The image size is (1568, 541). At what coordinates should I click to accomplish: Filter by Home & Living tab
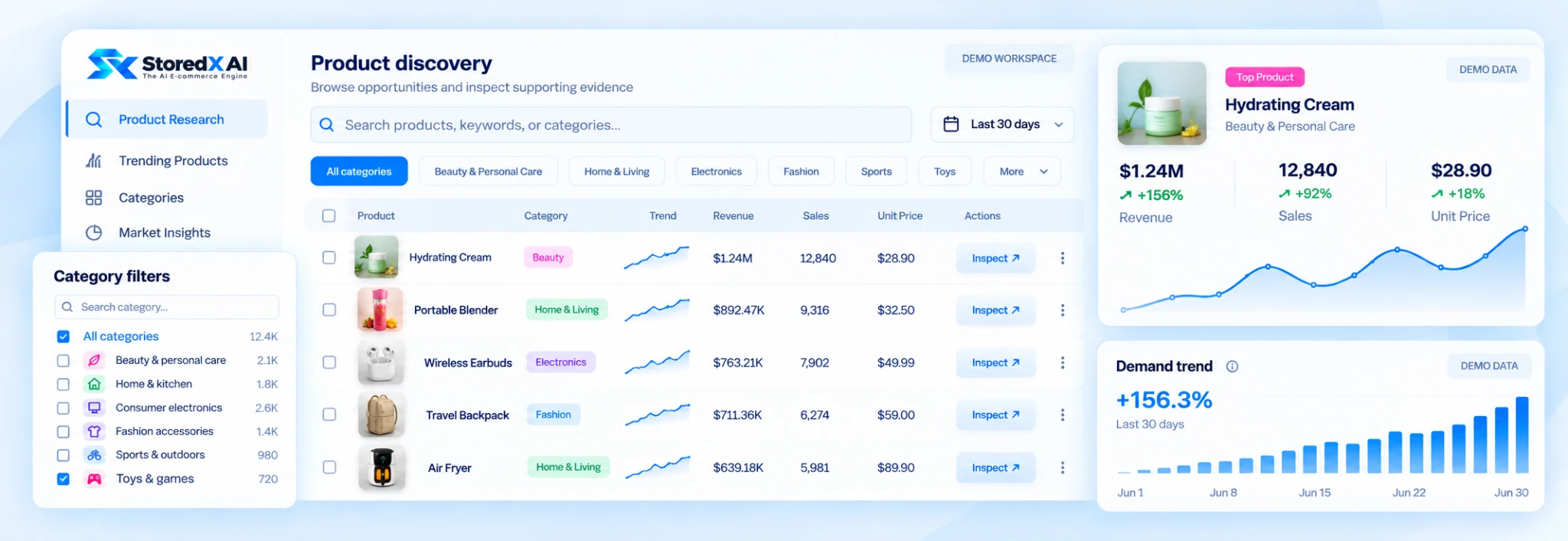[617, 172]
